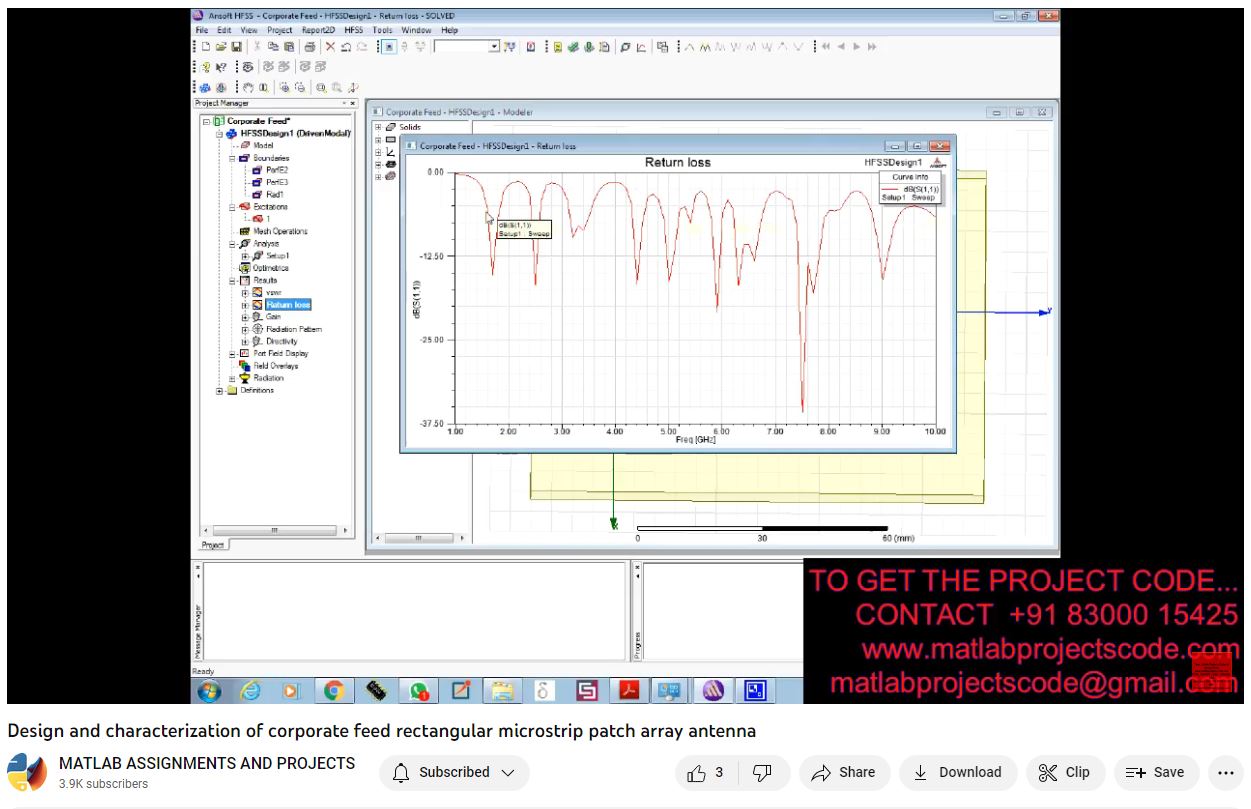Open the Windows Start orb
This screenshot has height=809, width=1251.
[209, 690]
